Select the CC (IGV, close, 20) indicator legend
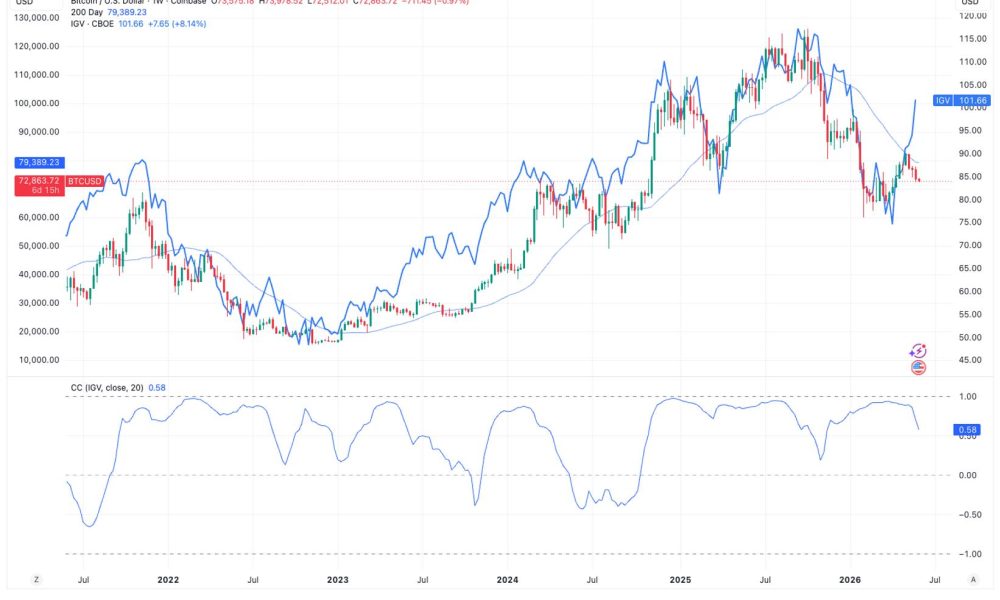This screenshot has height=600, width=1000. tap(107, 388)
